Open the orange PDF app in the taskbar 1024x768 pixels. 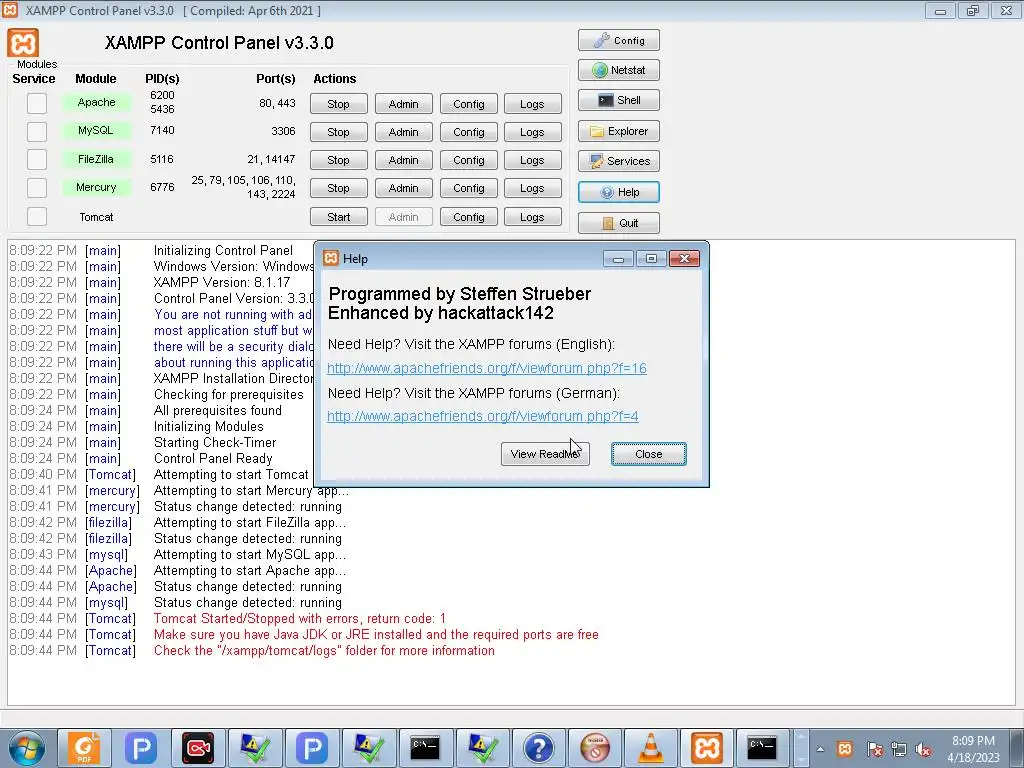(x=84, y=748)
